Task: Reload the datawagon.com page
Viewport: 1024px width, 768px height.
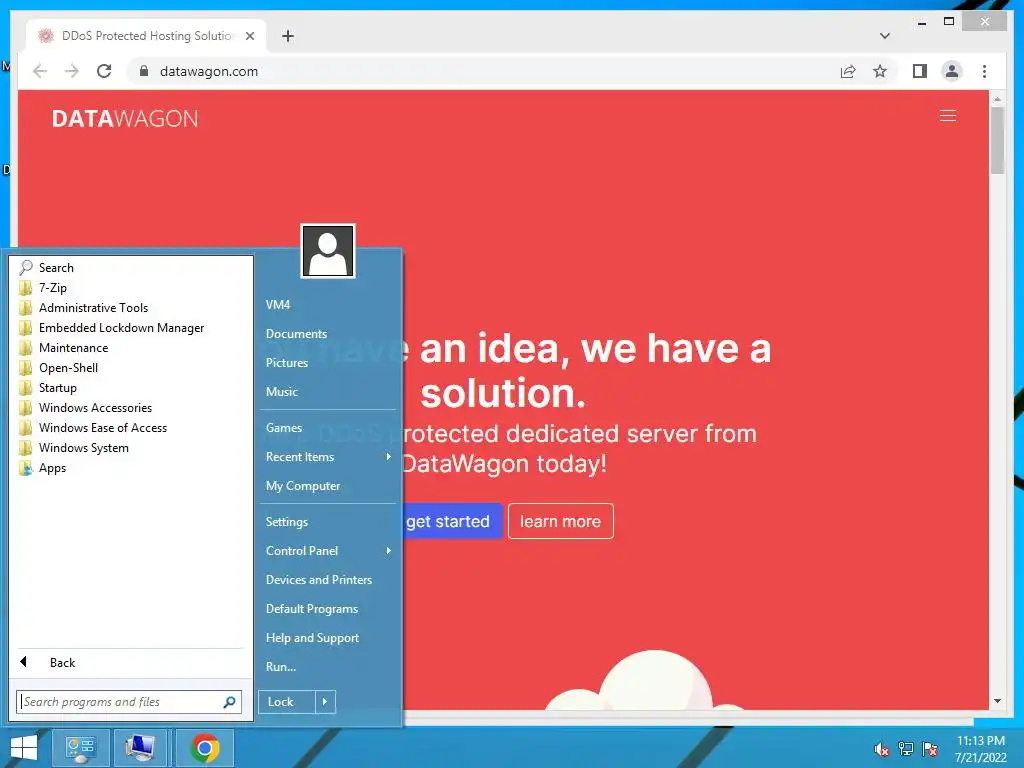Action: pyautogui.click(x=104, y=71)
